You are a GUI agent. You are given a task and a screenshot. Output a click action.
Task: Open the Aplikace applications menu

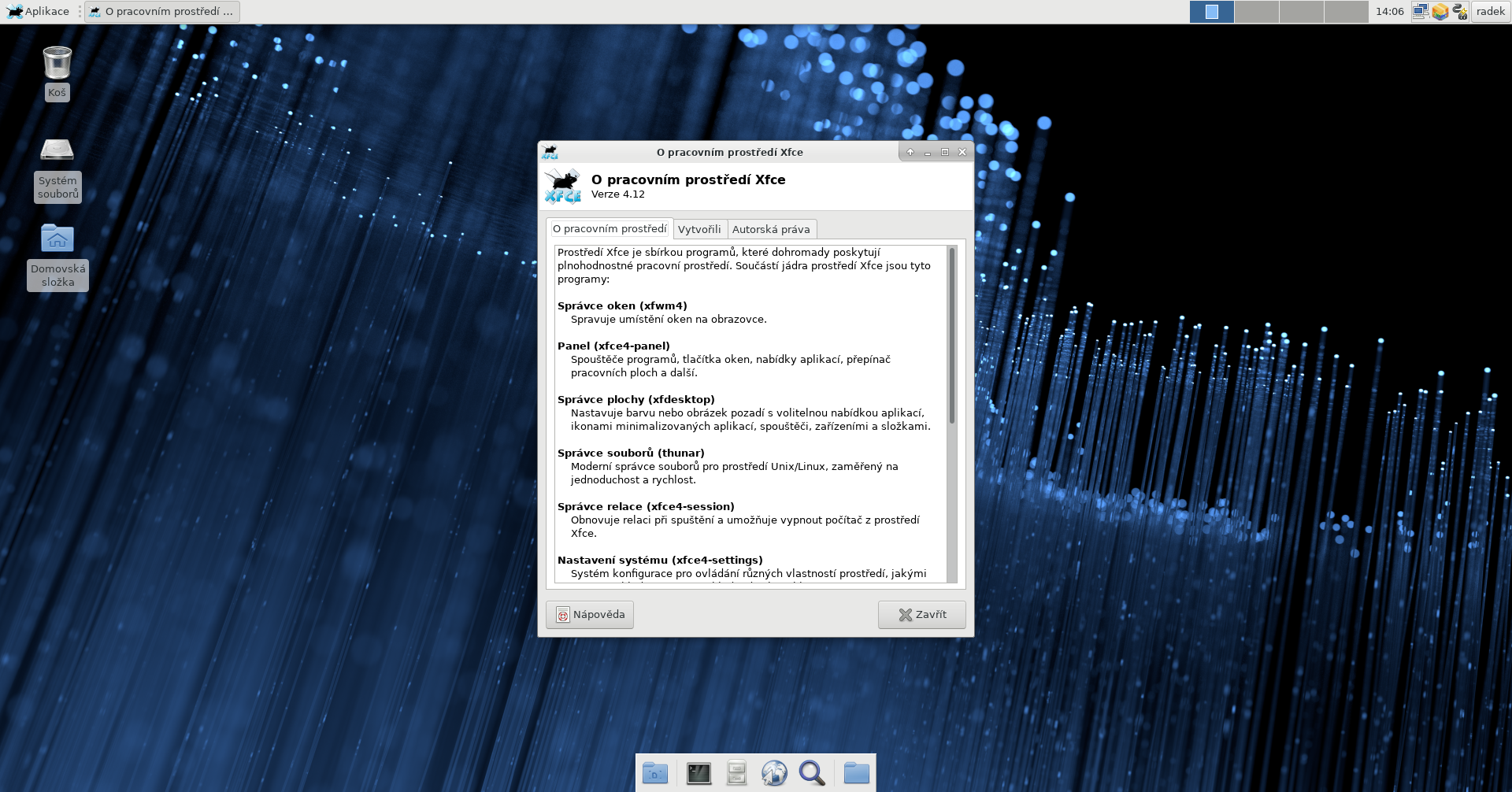[x=38, y=11]
